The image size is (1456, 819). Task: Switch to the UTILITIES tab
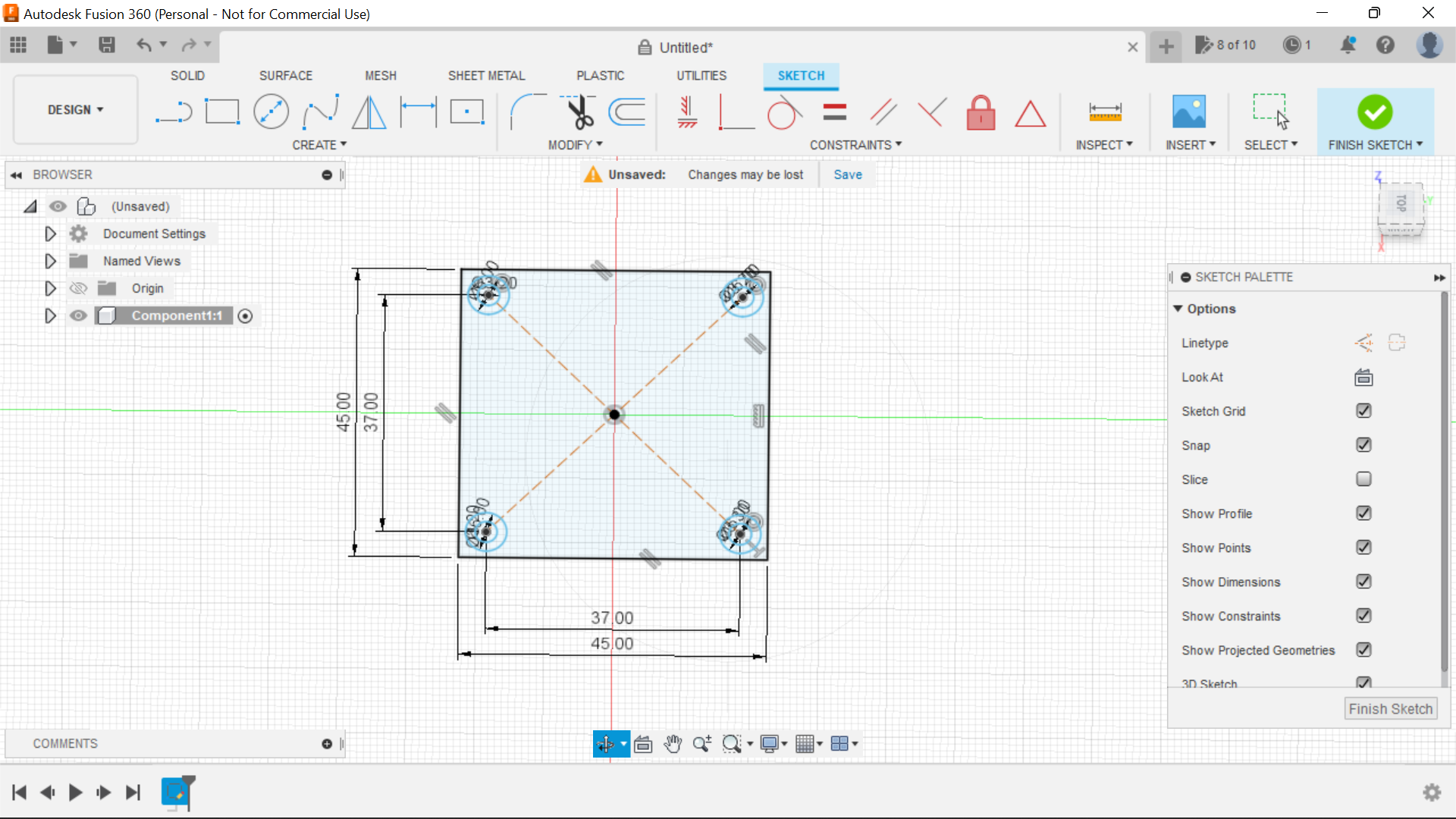701,76
